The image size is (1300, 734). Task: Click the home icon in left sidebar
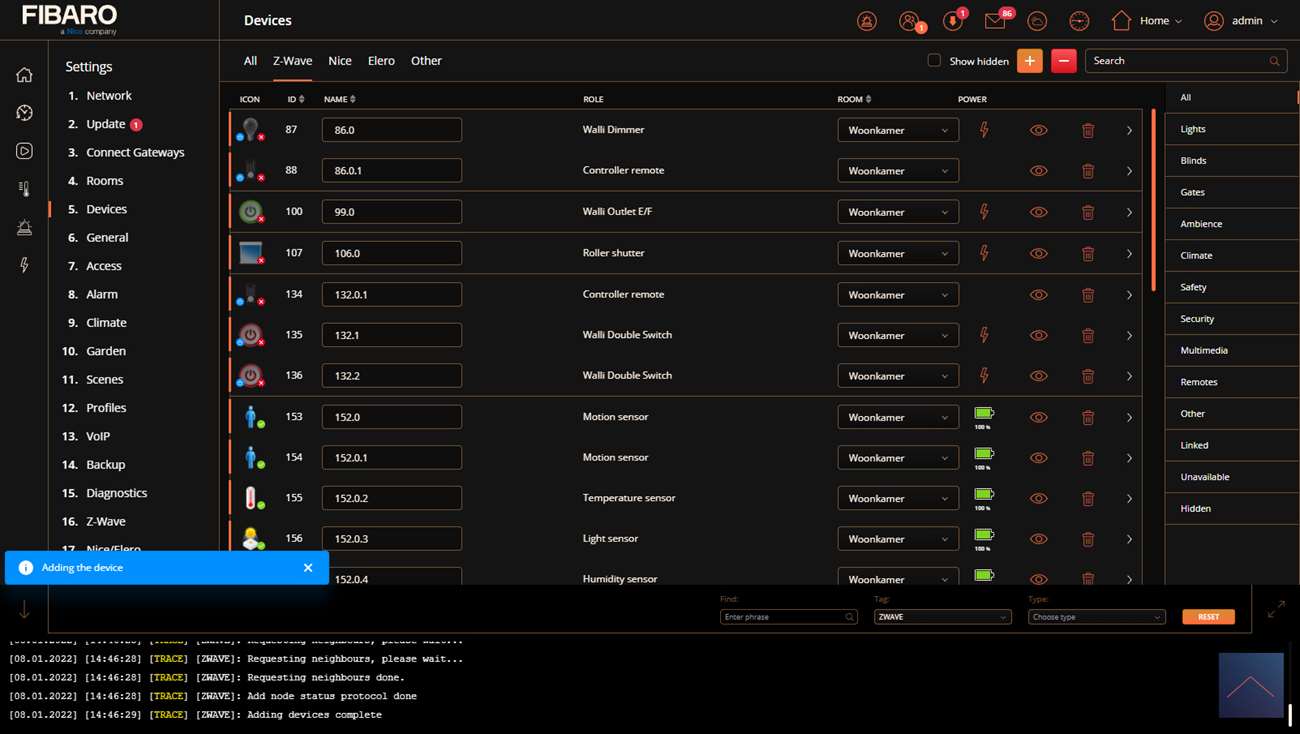(24, 75)
